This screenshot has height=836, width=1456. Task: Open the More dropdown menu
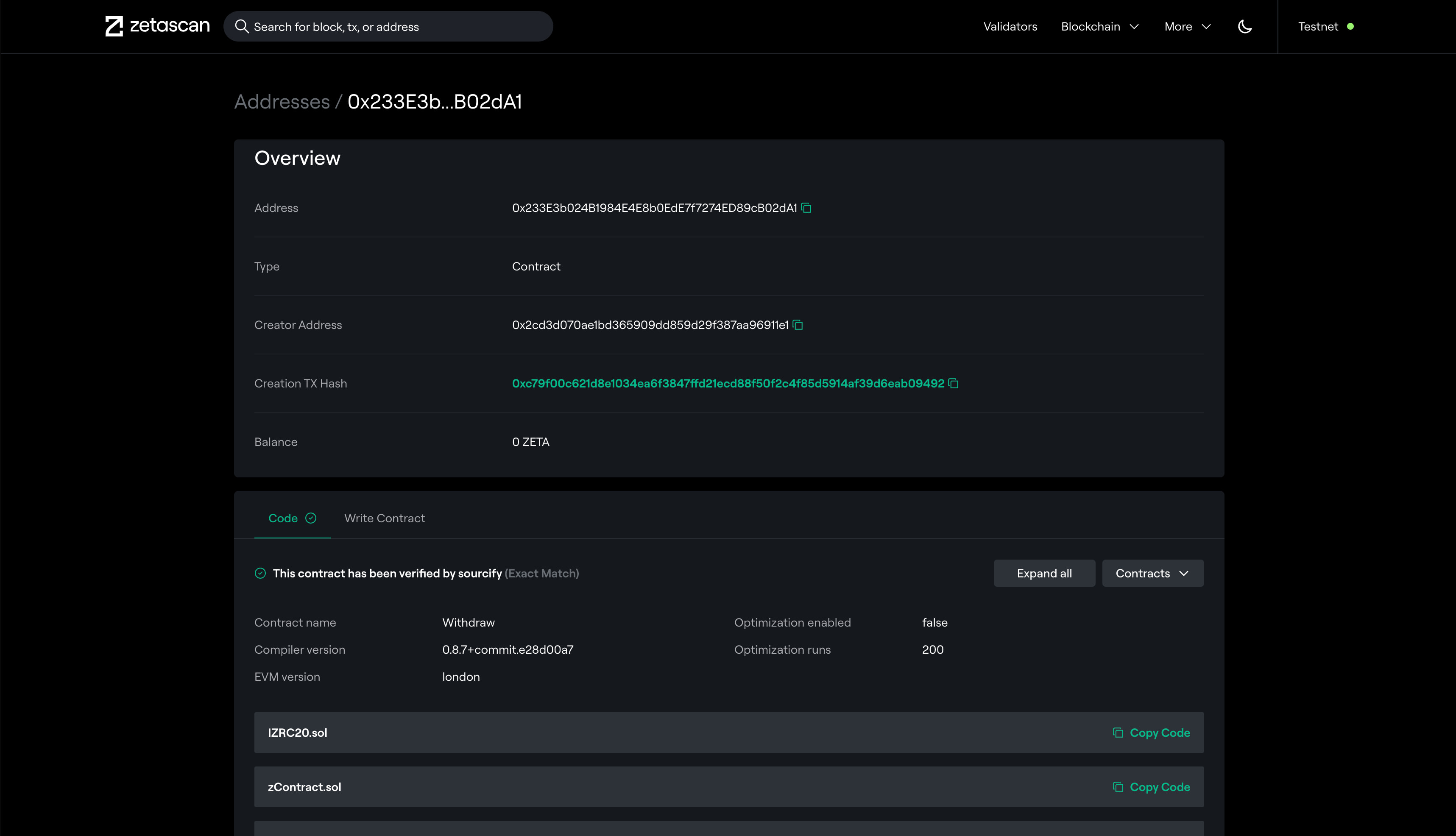coord(1187,26)
